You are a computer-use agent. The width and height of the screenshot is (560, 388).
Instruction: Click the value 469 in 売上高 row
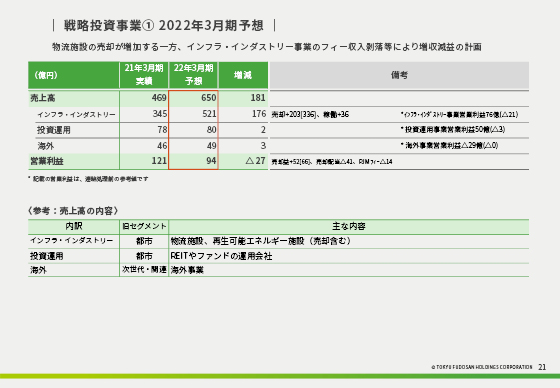click(159, 98)
